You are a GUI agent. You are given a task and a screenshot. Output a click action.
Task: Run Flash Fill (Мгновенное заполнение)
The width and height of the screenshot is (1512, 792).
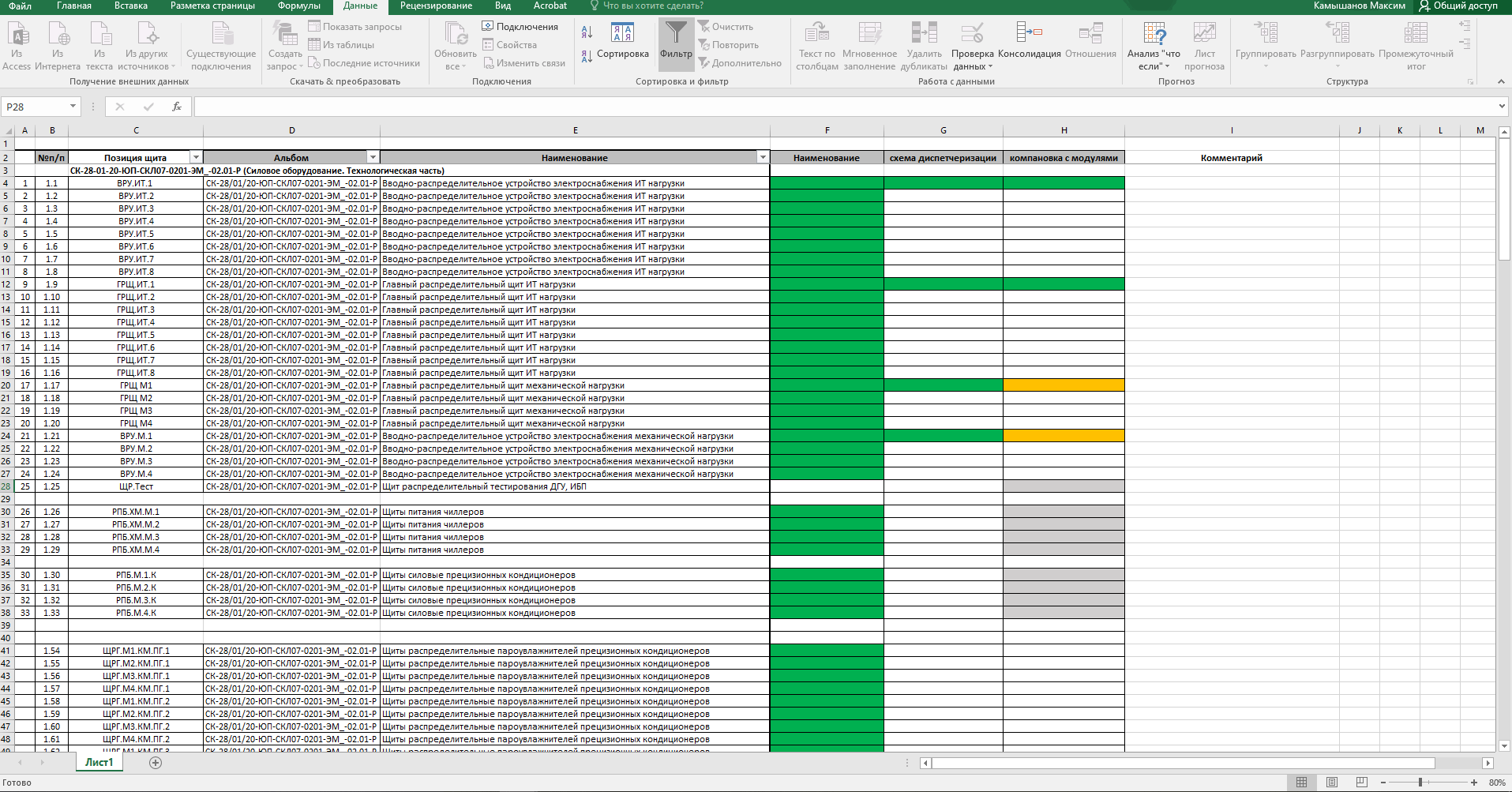[869, 46]
